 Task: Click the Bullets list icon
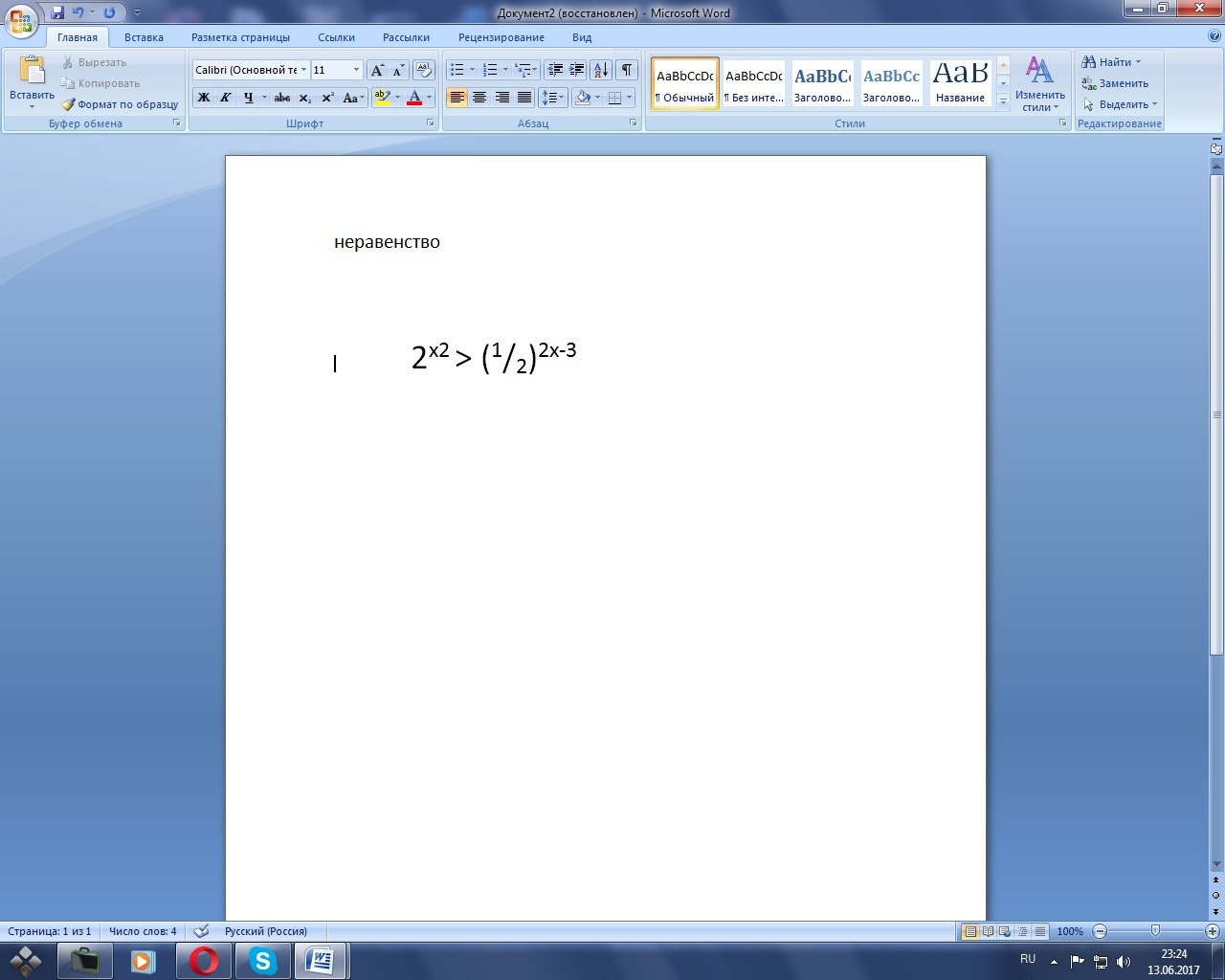pos(457,70)
